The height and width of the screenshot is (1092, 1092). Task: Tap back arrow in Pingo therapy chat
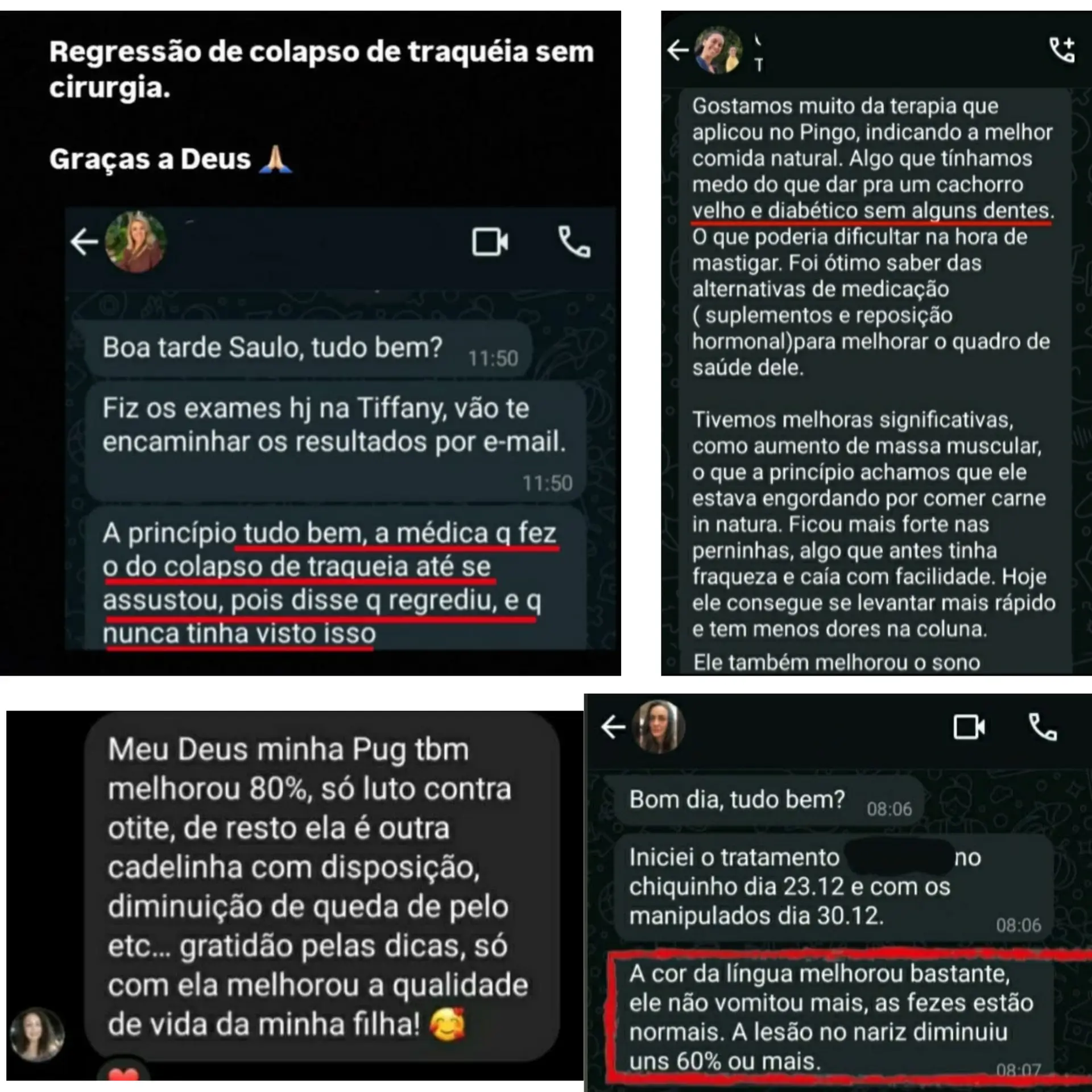point(677,51)
